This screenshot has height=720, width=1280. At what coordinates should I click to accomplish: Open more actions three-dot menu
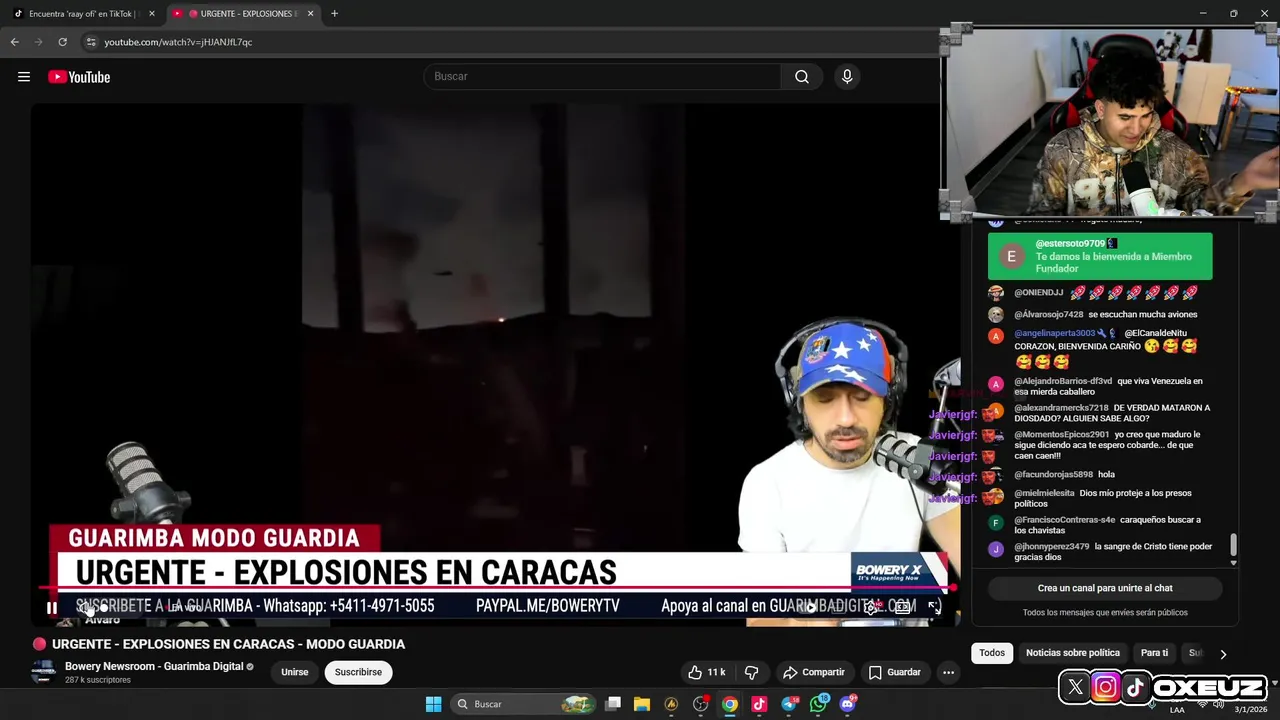pyautogui.click(x=948, y=672)
